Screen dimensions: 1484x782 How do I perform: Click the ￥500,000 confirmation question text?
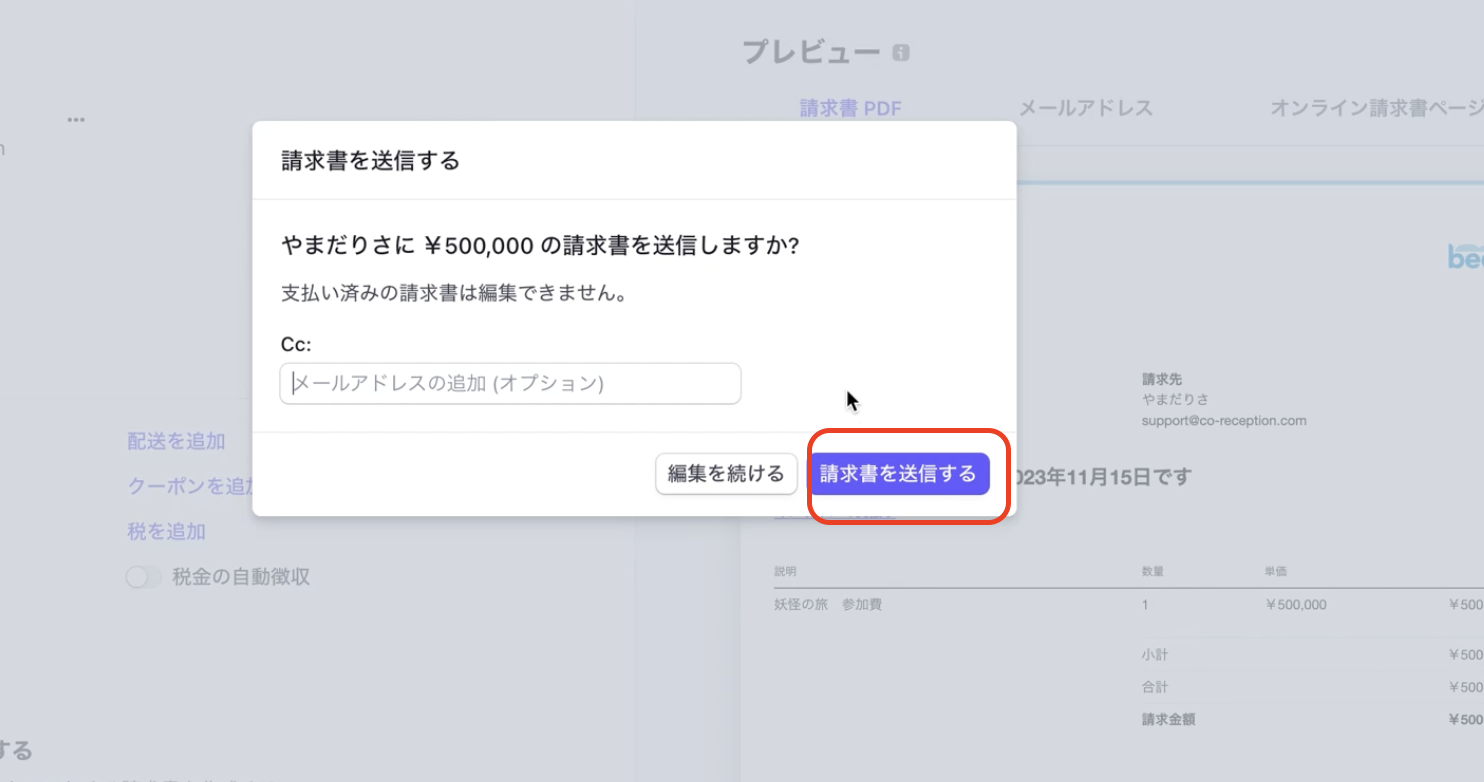pyautogui.click(x=540, y=246)
